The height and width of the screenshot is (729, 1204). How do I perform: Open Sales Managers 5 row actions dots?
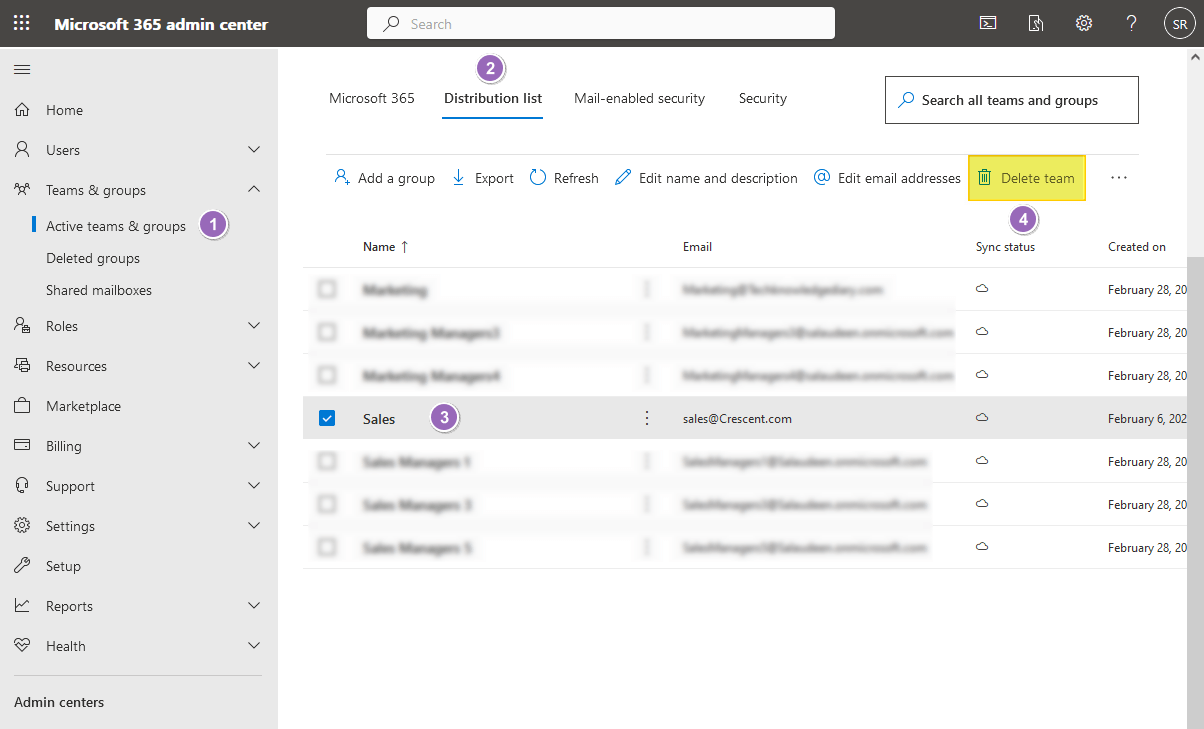tap(647, 547)
